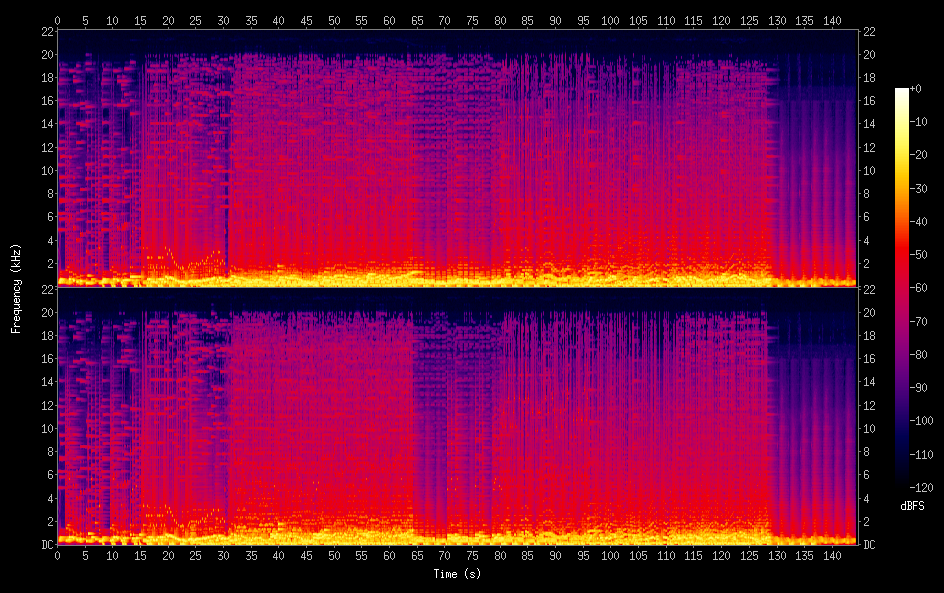Click the -120 label on the dBFS scale
944x593 pixels.
coord(925,489)
